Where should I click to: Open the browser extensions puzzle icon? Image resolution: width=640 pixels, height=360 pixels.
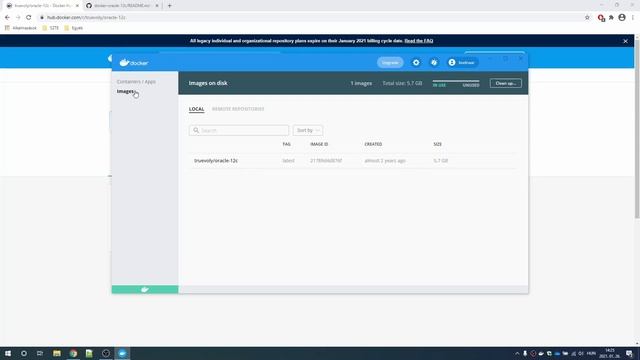[611, 18]
